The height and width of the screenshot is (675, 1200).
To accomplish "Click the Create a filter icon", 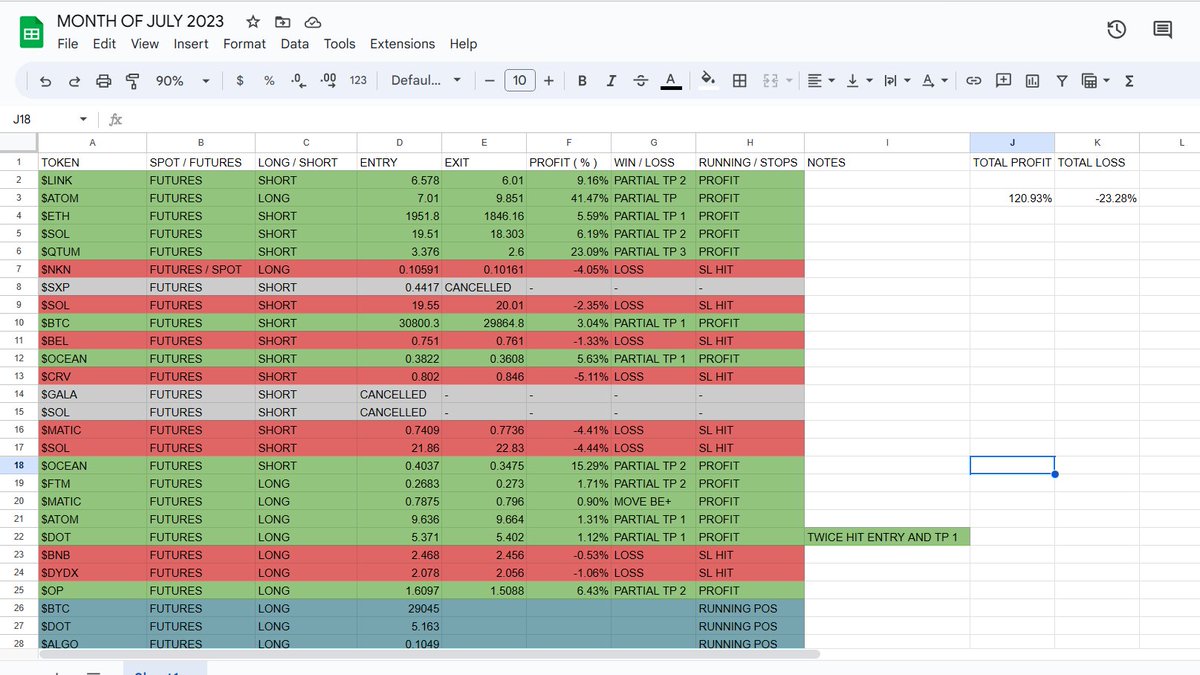I will click(1062, 81).
